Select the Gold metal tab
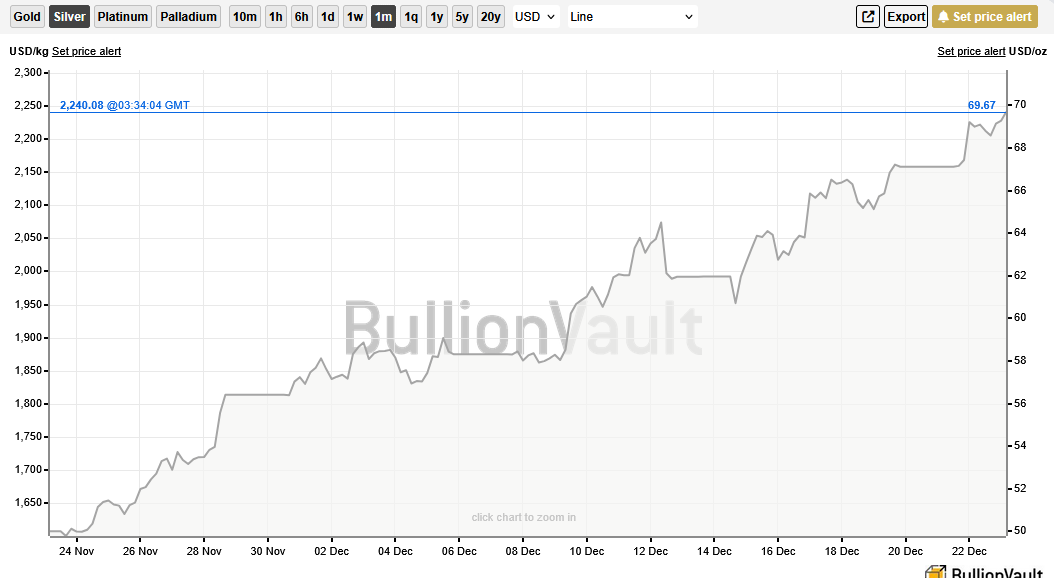Viewport: 1054px width, 578px height. pos(27,17)
